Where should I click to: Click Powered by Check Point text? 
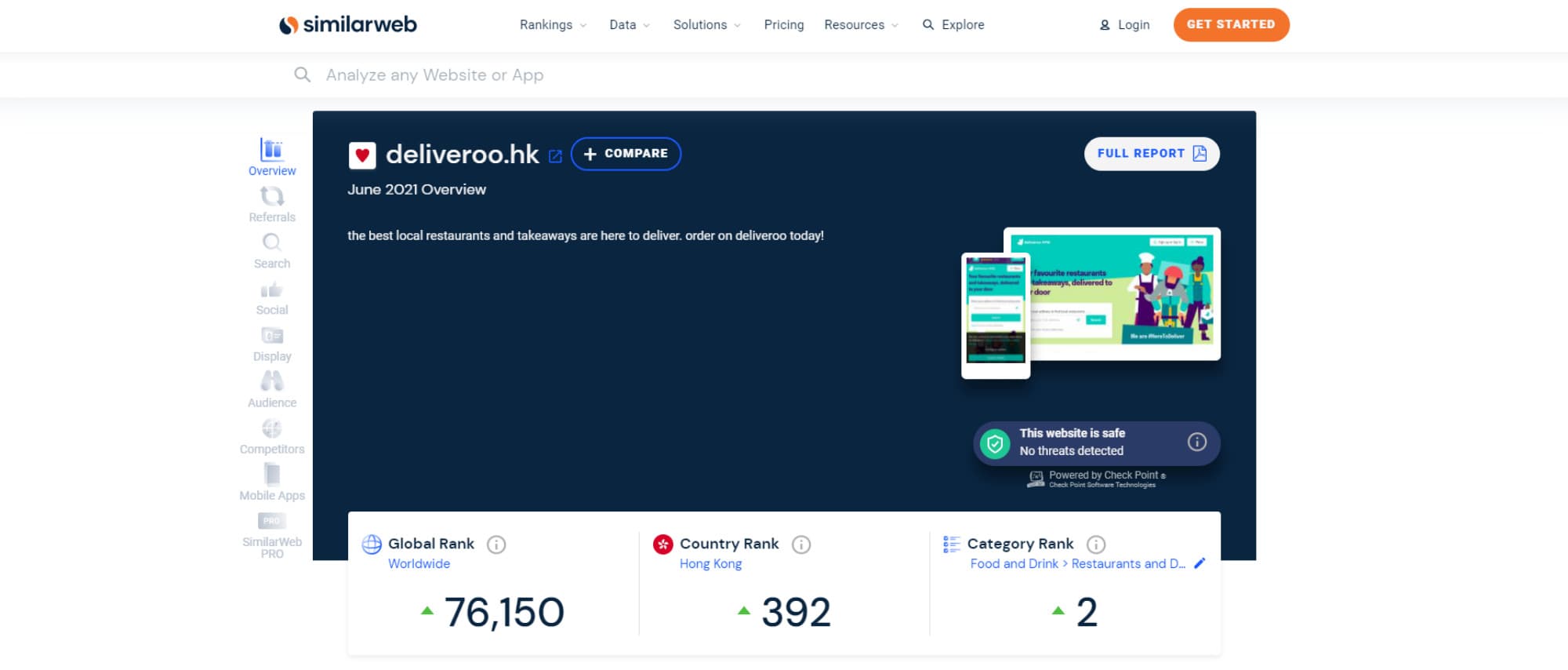1107,475
